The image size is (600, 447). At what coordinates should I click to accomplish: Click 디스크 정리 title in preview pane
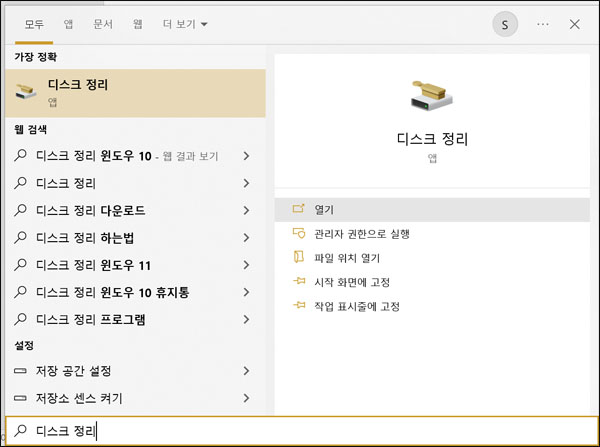[x=432, y=138]
